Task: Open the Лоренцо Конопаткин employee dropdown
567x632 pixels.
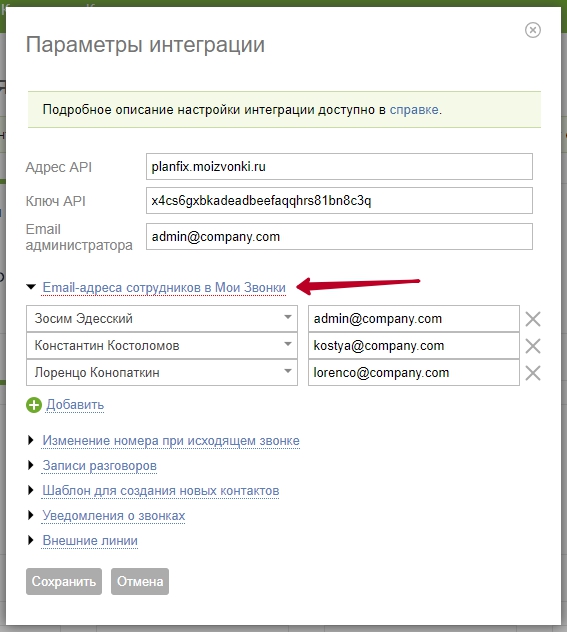Action: [x=162, y=372]
